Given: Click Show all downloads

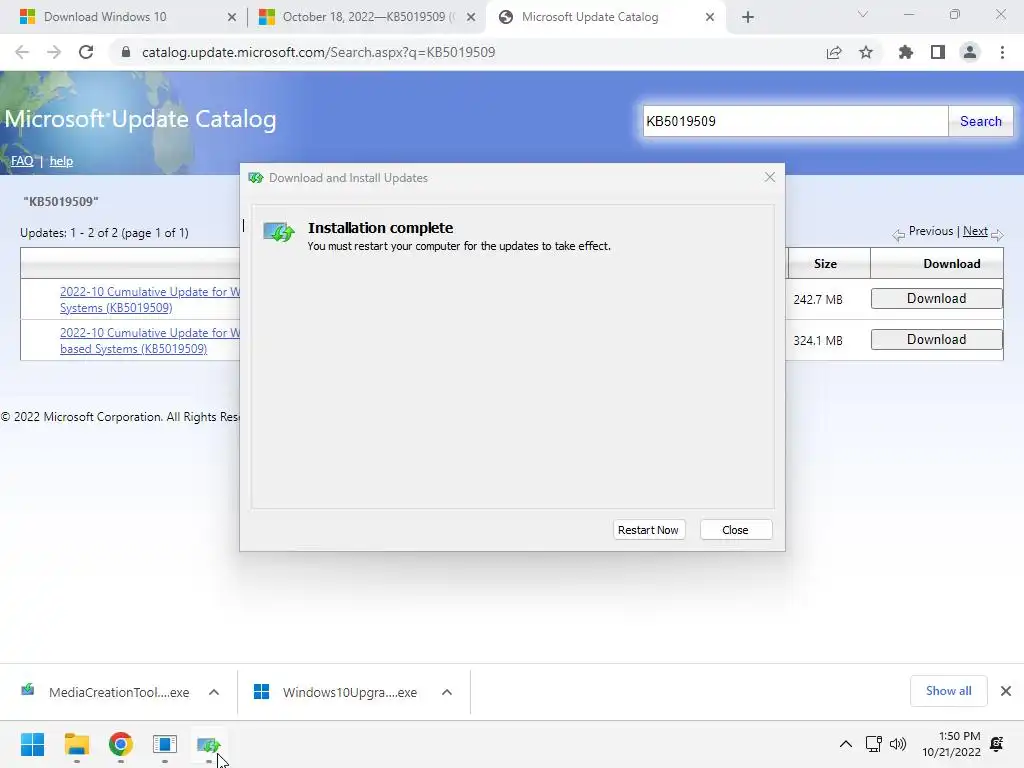Looking at the screenshot, I should 948,691.
